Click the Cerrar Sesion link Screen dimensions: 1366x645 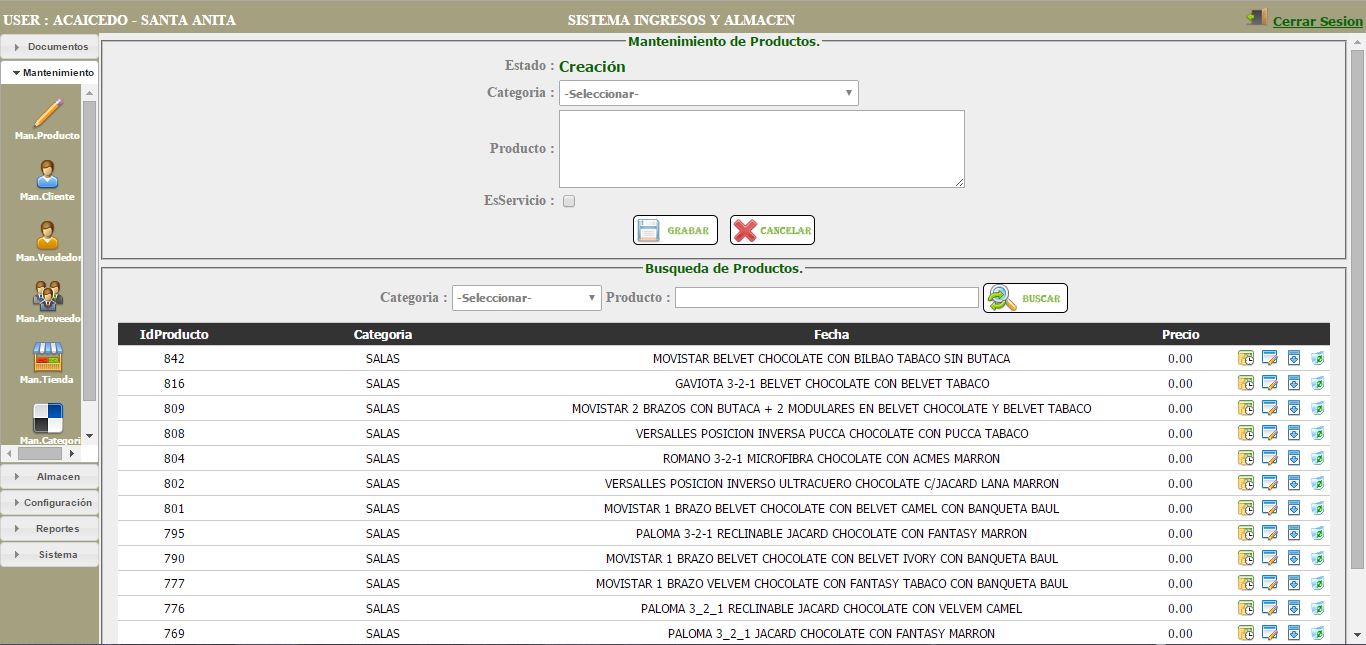click(x=1317, y=21)
